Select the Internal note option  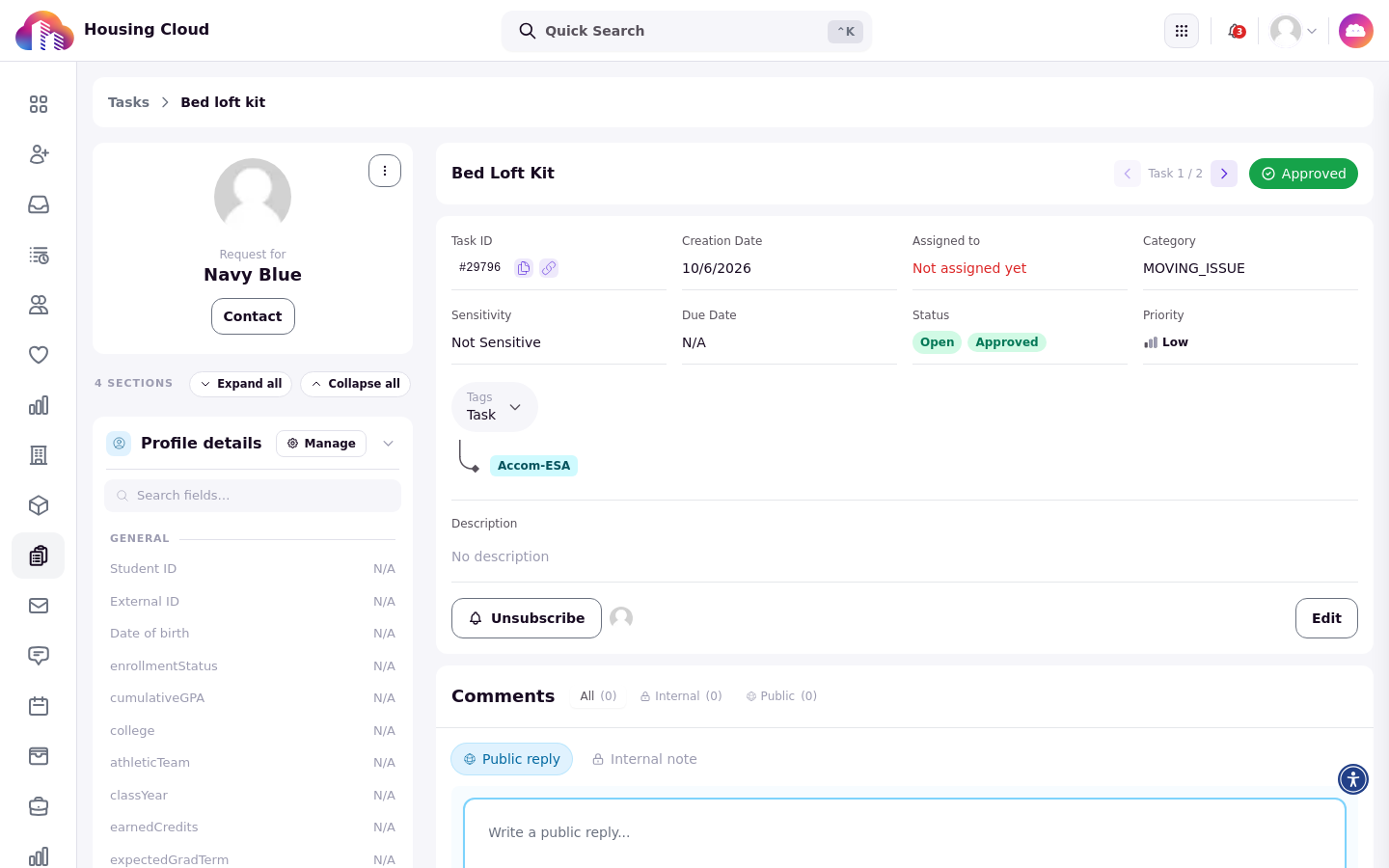(644, 759)
